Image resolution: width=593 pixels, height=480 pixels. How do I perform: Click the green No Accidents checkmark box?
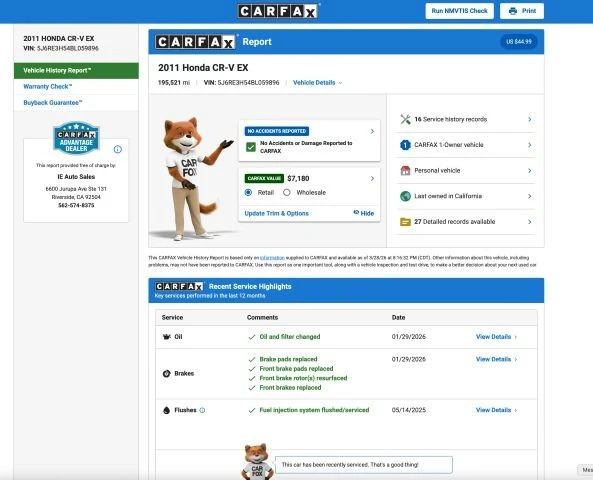pyautogui.click(x=251, y=147)
